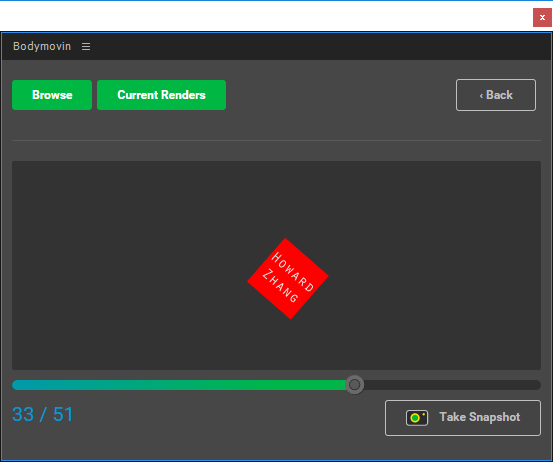This screenshot has height=462, width=553.
Task: Click the 33 / 51 frame counter
Action: (x=42, y=414)
